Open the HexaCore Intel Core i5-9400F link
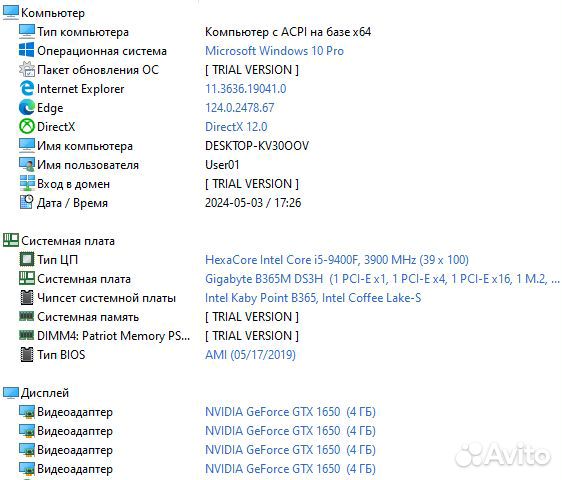 point(337,260)
